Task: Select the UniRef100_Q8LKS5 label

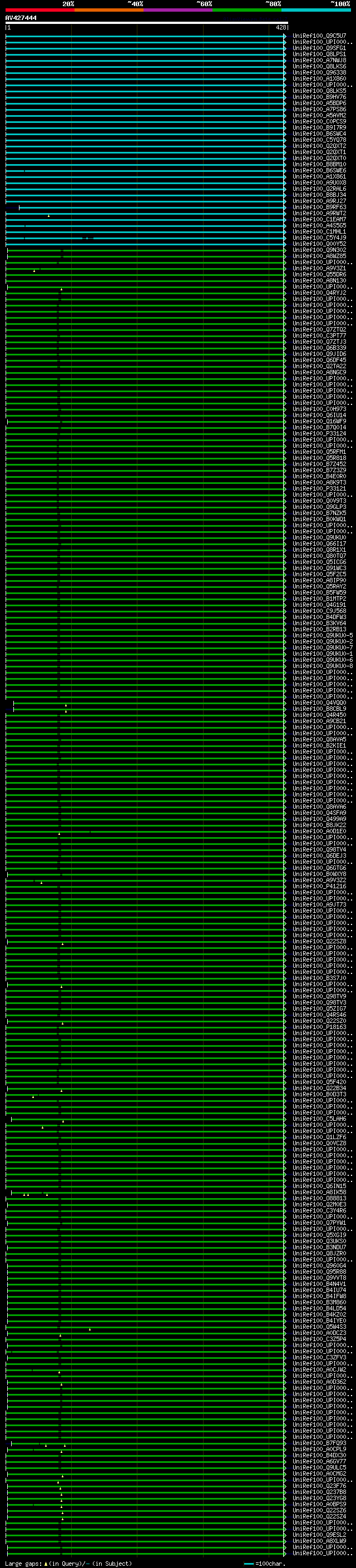Action: (x=319, y=91)
